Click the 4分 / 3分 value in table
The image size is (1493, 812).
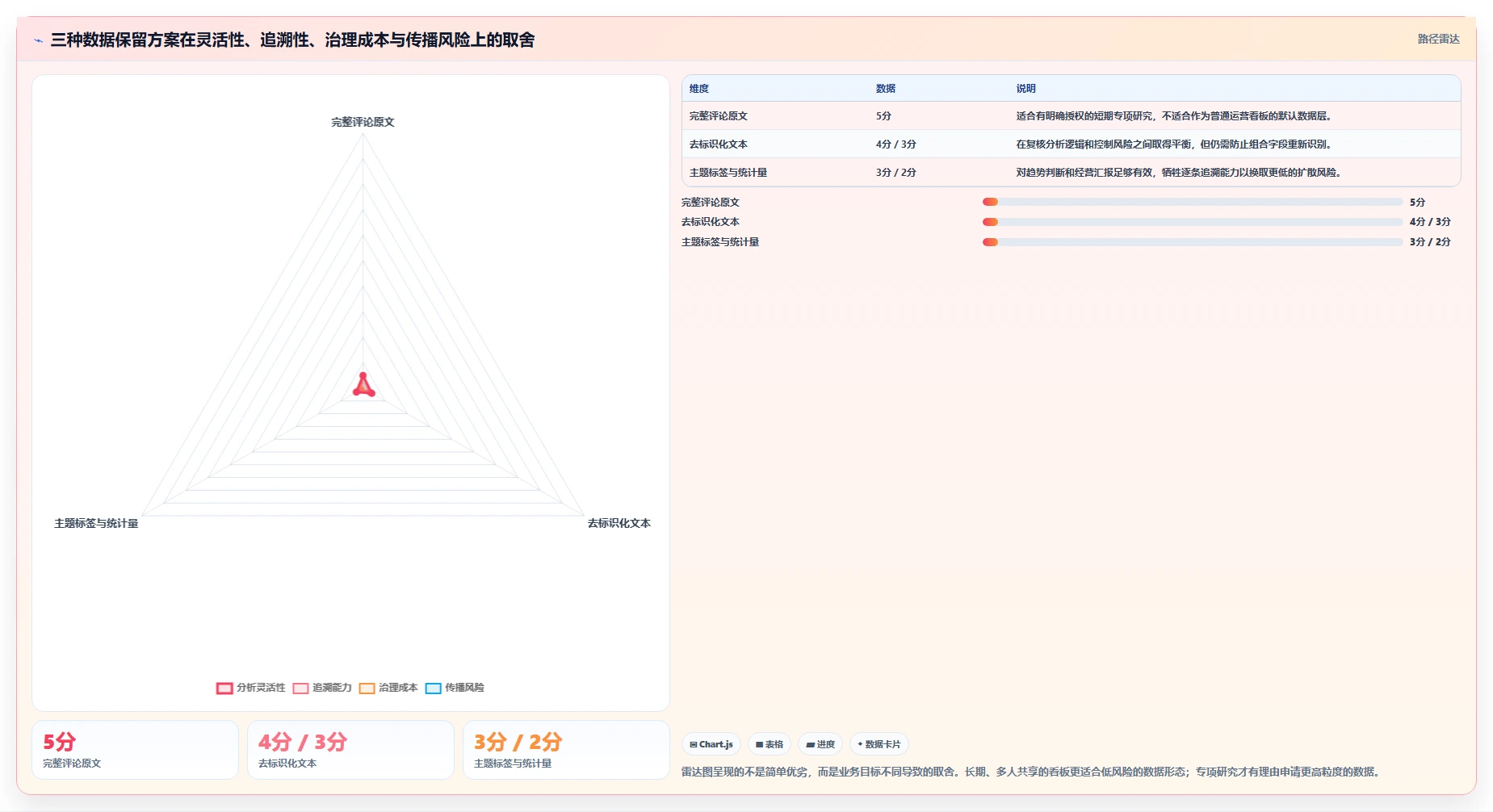tap(895, 144)
